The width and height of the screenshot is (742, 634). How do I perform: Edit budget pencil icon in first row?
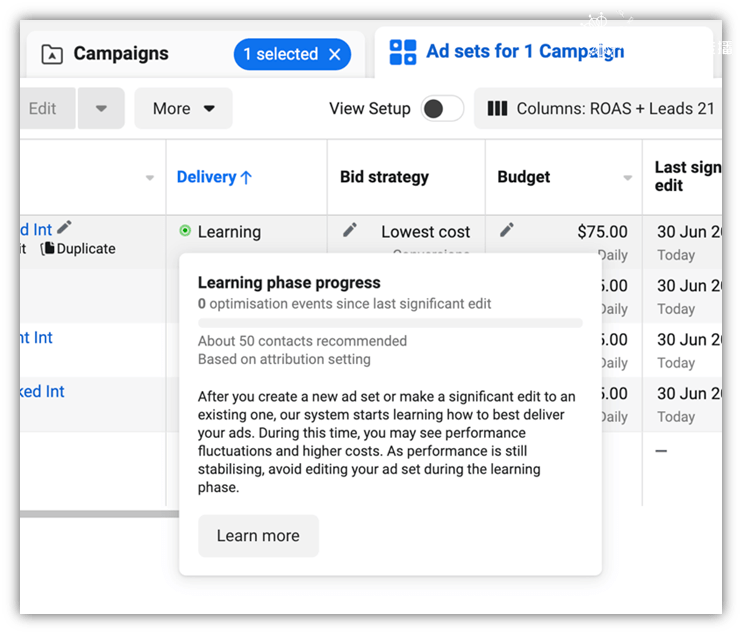(506, 230)
